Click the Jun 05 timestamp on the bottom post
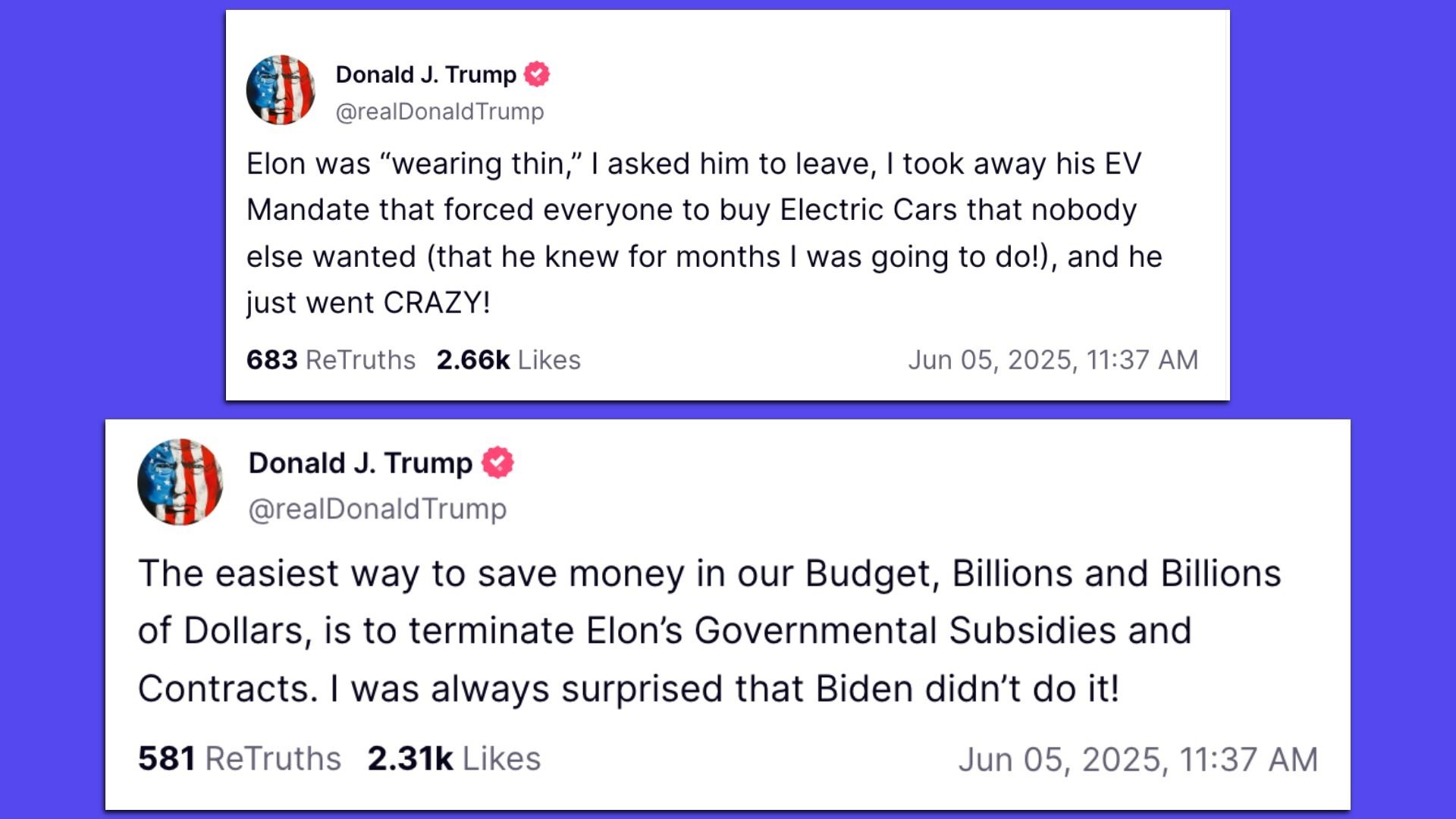Viewport: 1456px width, 819px height. 1141,757
